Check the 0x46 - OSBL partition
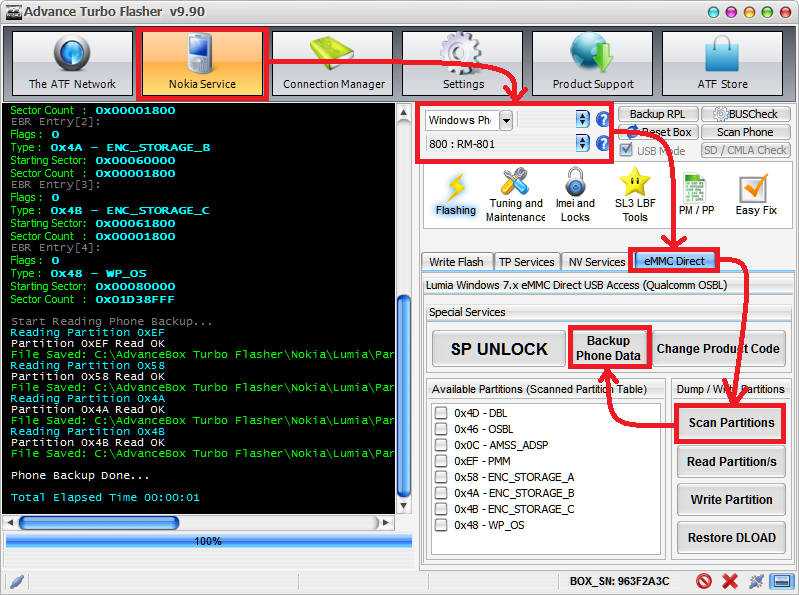 pos(441,429)
